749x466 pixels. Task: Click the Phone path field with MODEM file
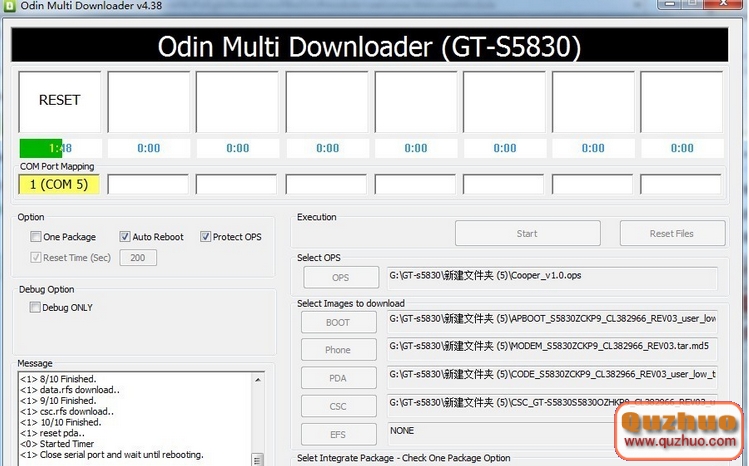[x=552, y=350]
